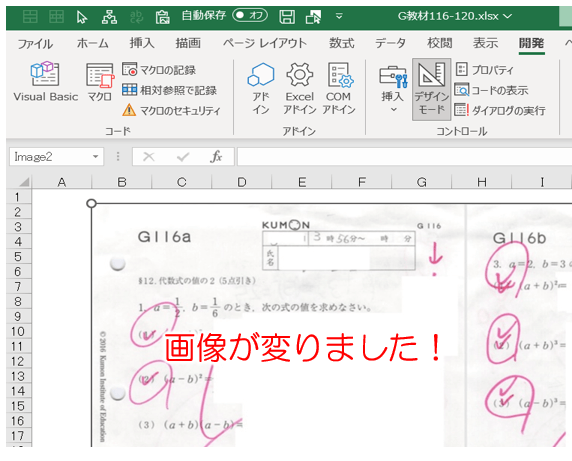Viewport: 572px width, 461px height.
Task: Select column A header
Action: pos(62,182)
